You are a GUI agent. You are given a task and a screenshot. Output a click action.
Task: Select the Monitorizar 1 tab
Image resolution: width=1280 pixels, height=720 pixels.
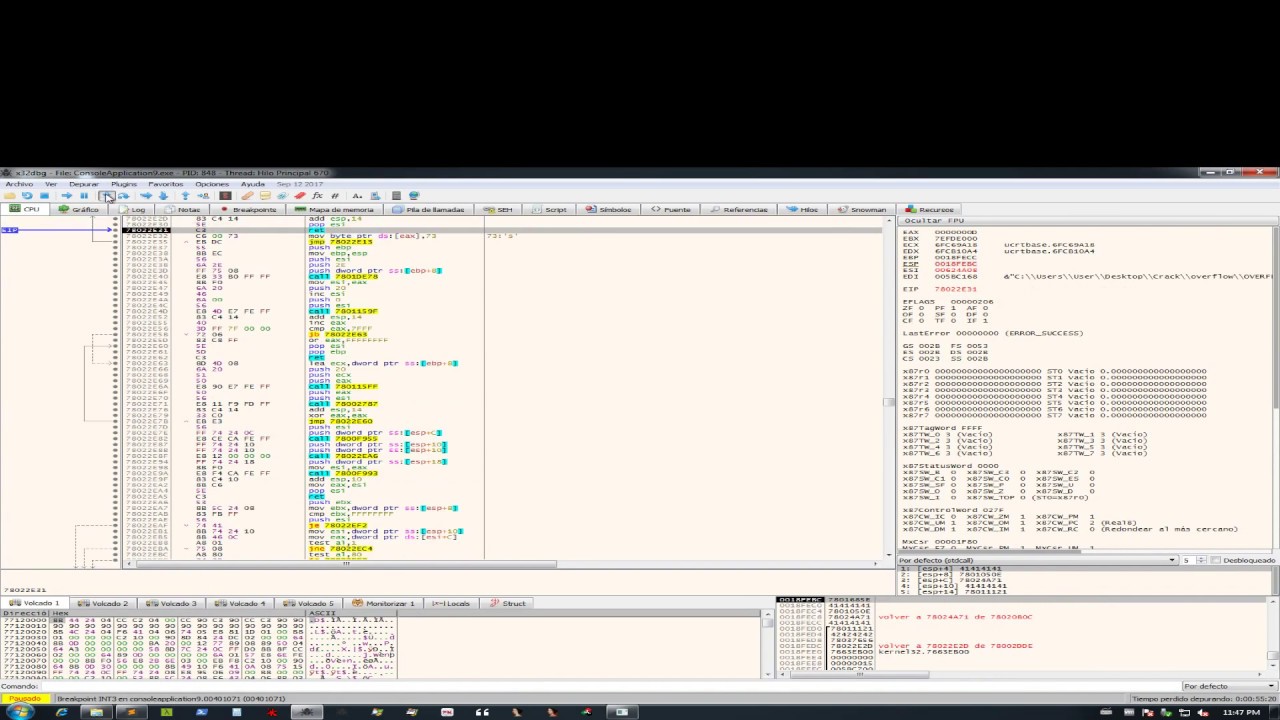[384, 604]
